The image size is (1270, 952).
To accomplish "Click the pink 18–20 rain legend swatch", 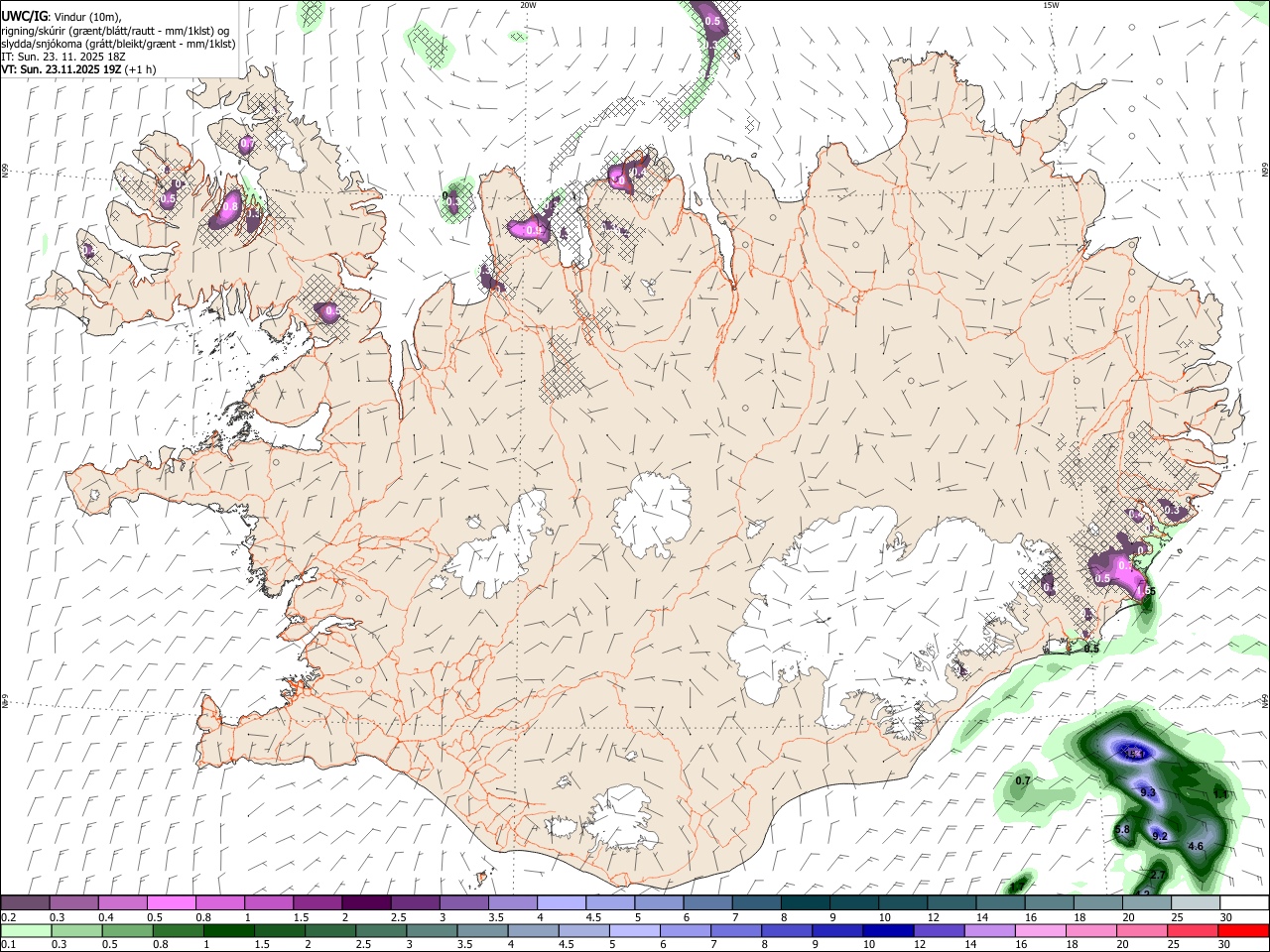I will pos(1089,930).
